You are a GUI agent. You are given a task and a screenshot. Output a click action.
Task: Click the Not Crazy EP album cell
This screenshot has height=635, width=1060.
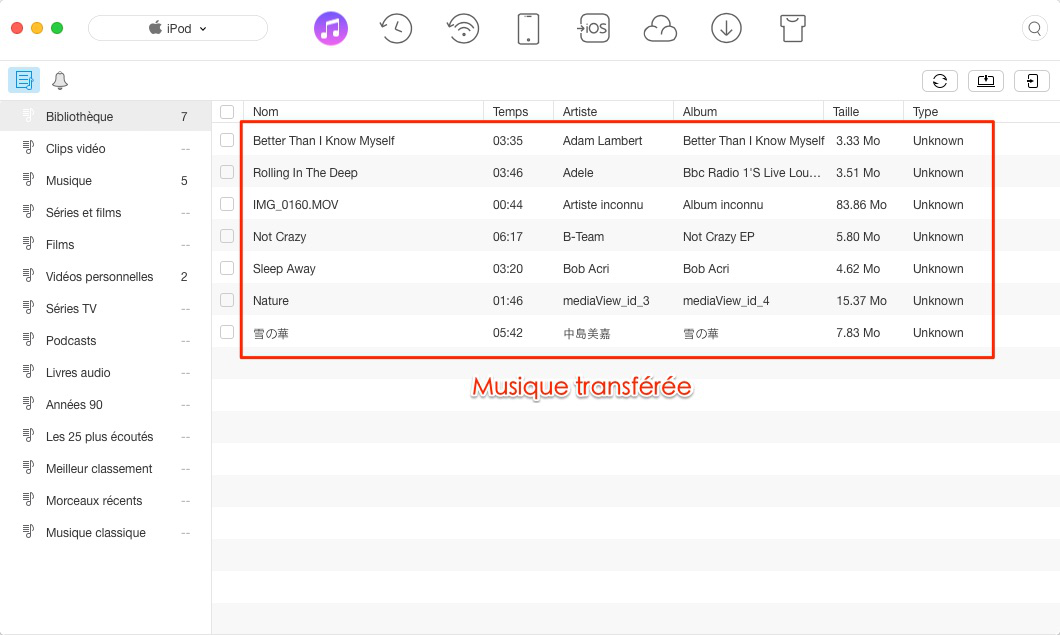coord(719,237)
